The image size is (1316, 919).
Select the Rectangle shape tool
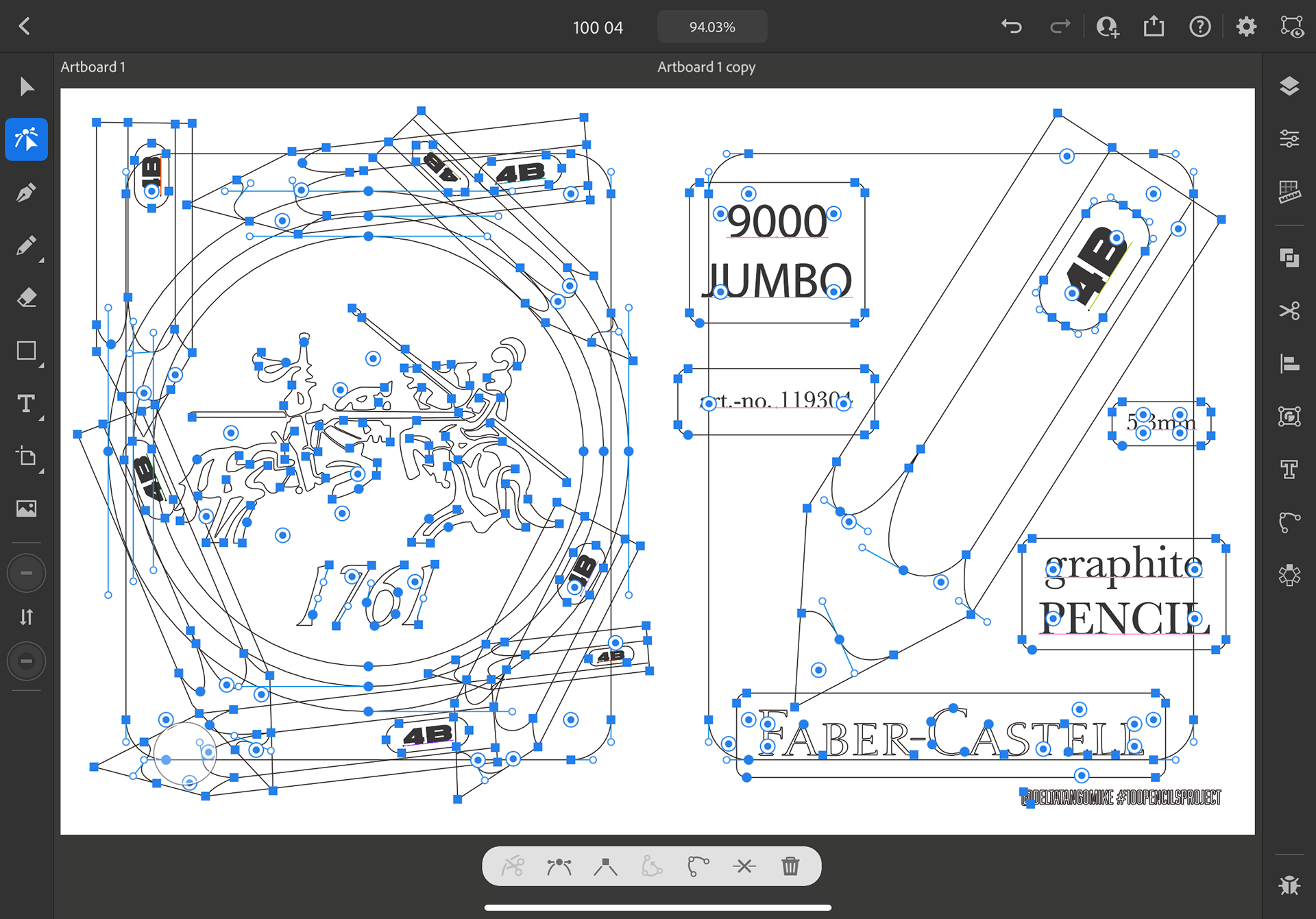[26, 350]
